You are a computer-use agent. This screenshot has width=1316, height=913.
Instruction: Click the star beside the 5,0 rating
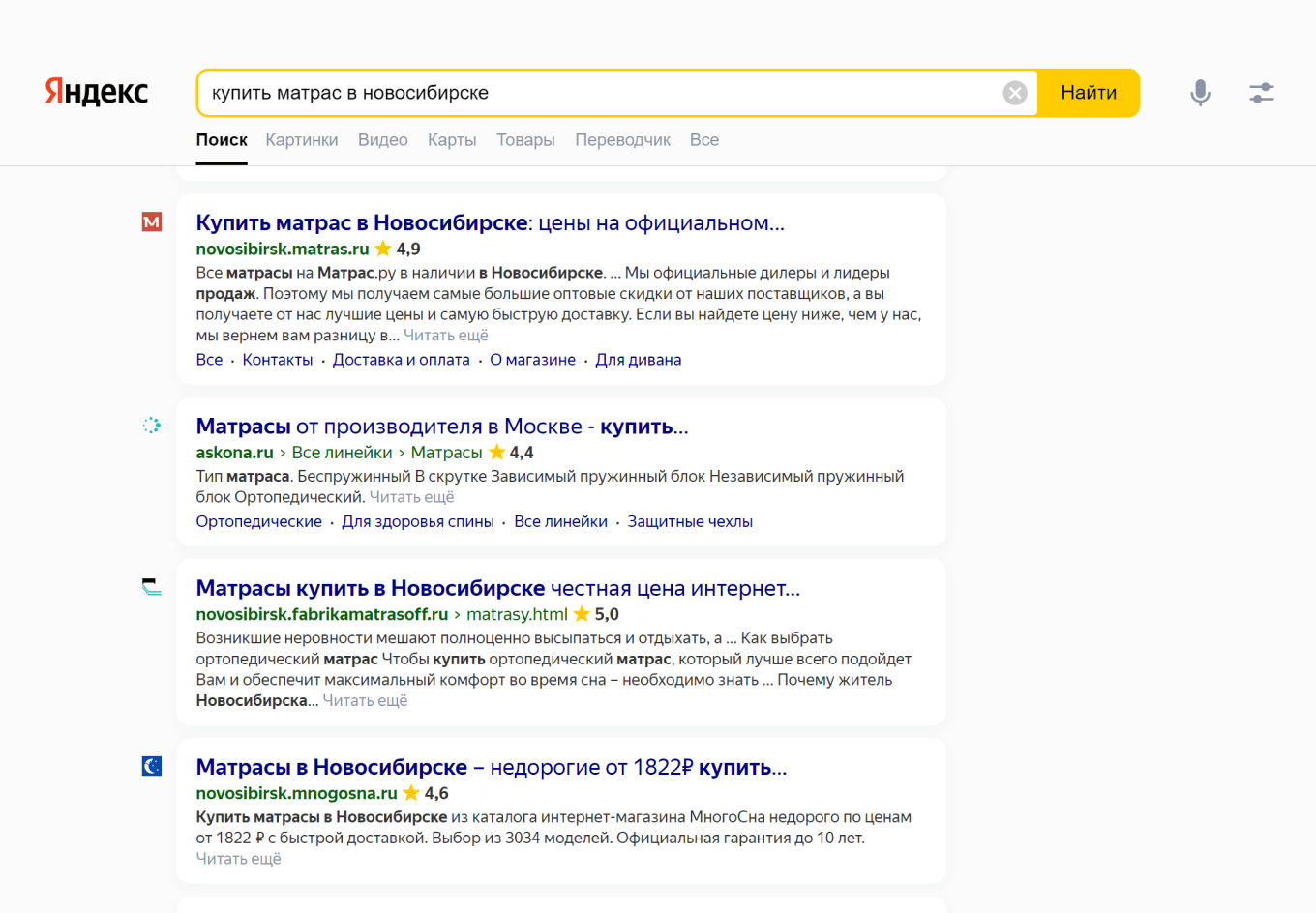(582, 613)
